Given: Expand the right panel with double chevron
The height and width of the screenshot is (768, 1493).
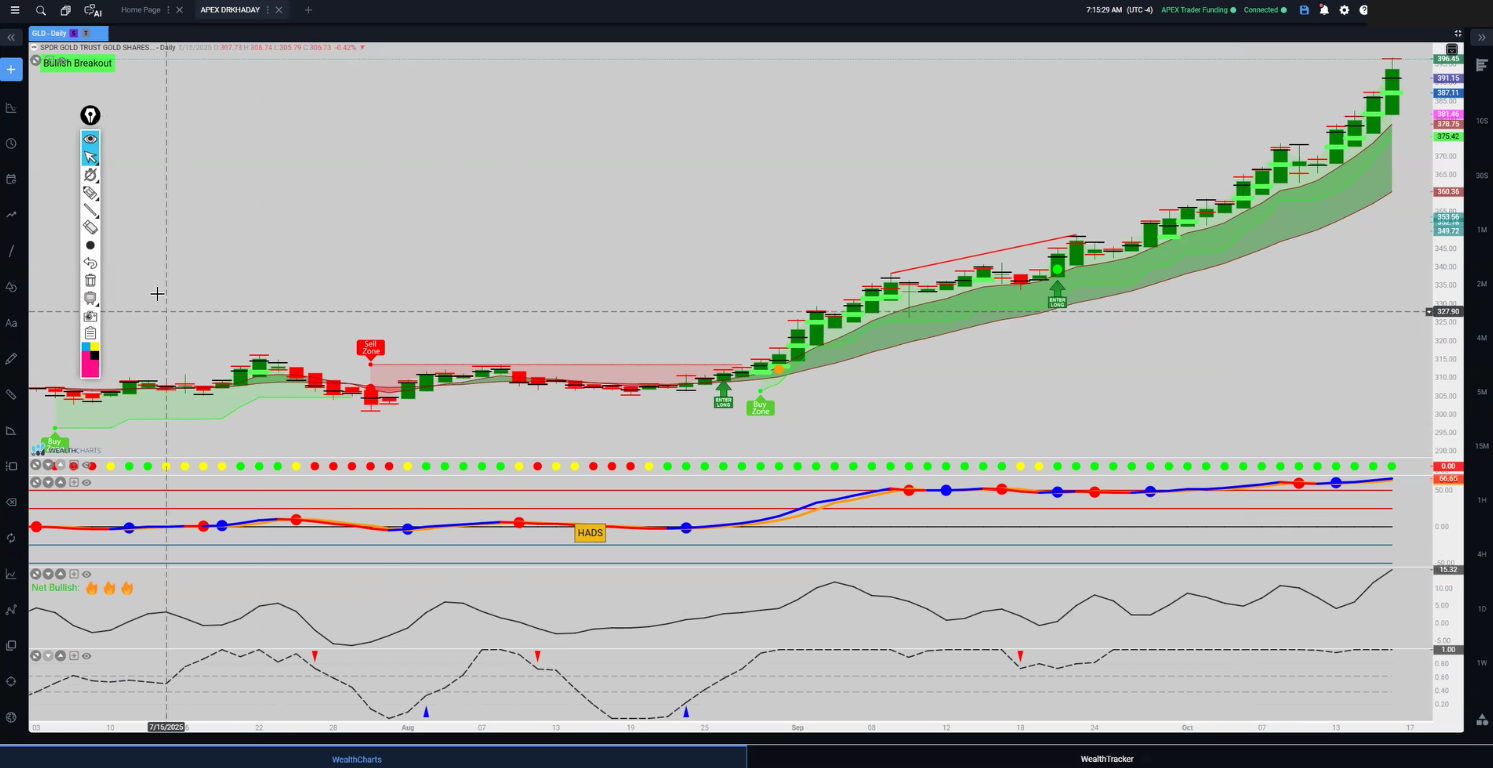Looking at the screenshot, I should 1481,37.
